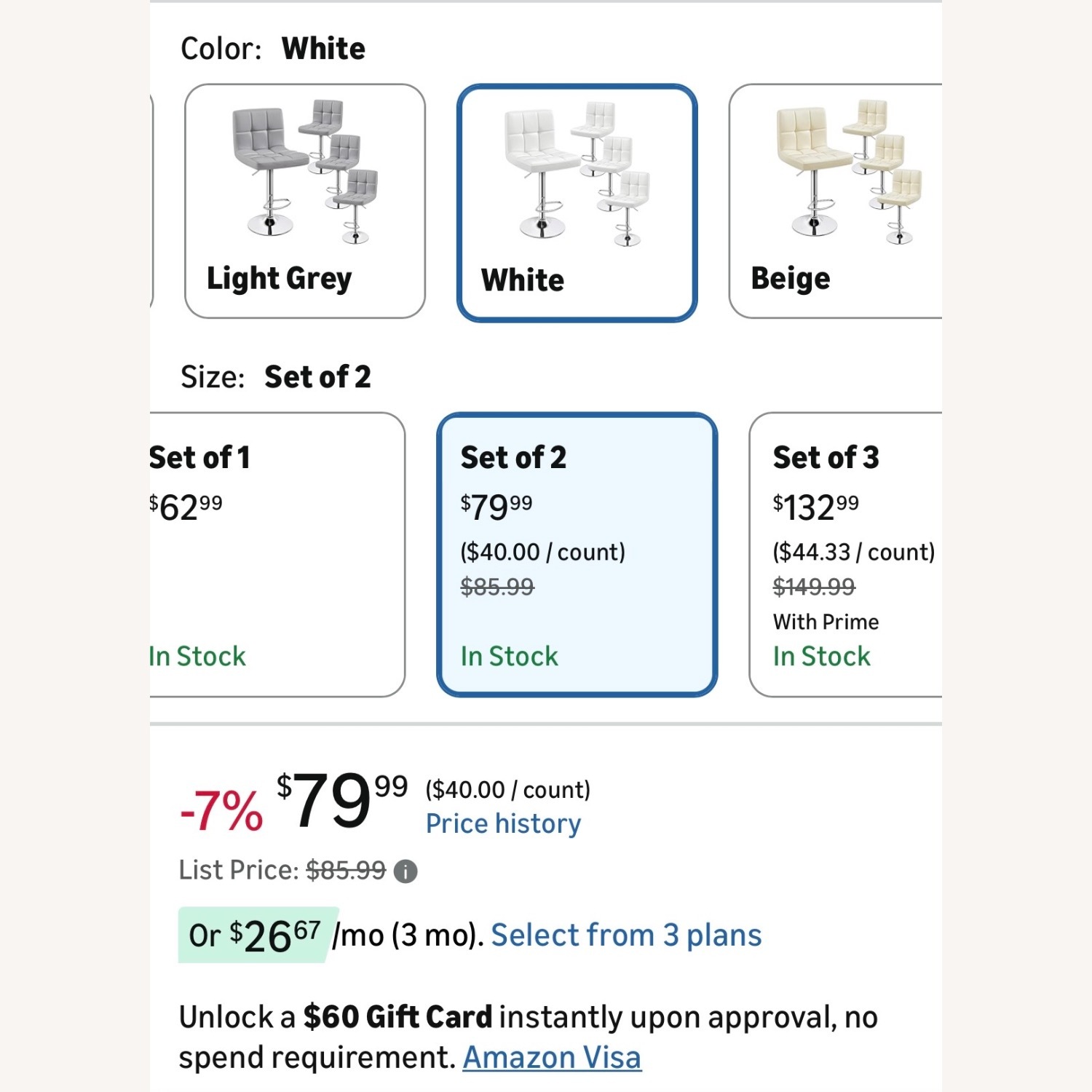Click the large $79.99 main price
Viewport: 1092px width, 1092px height.
[341, 800]
